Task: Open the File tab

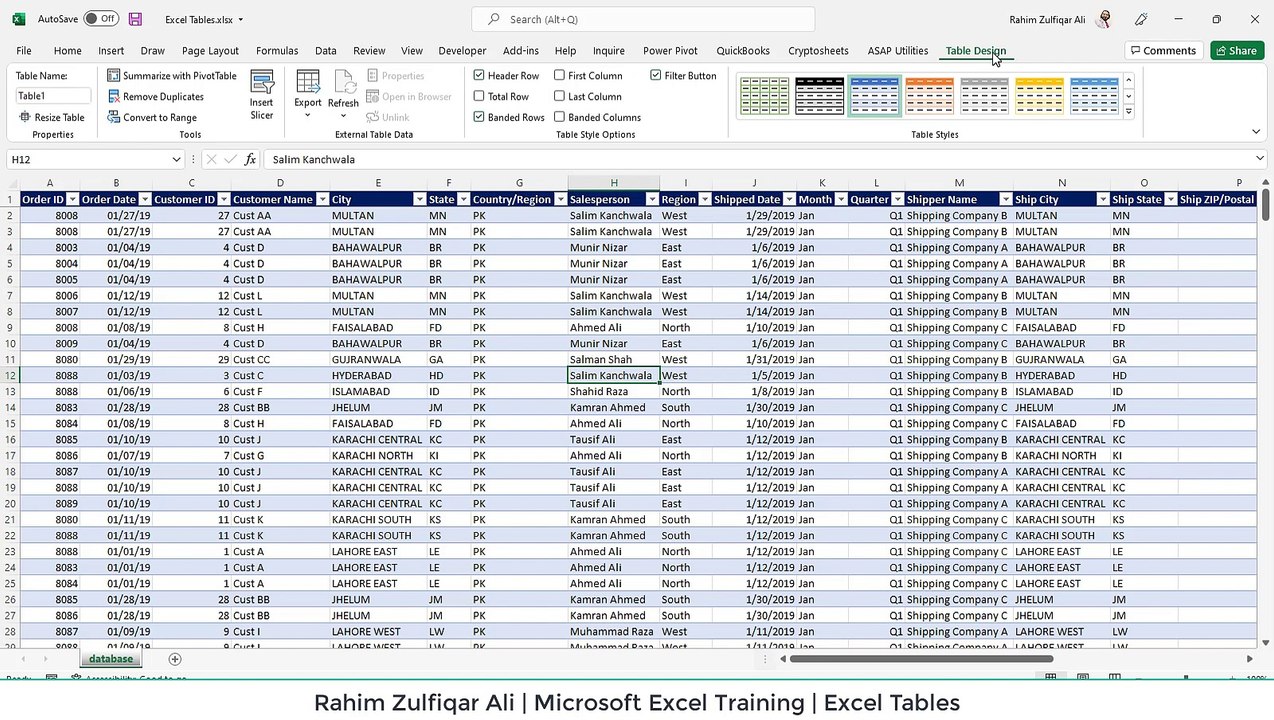Action: coord(24,51)
